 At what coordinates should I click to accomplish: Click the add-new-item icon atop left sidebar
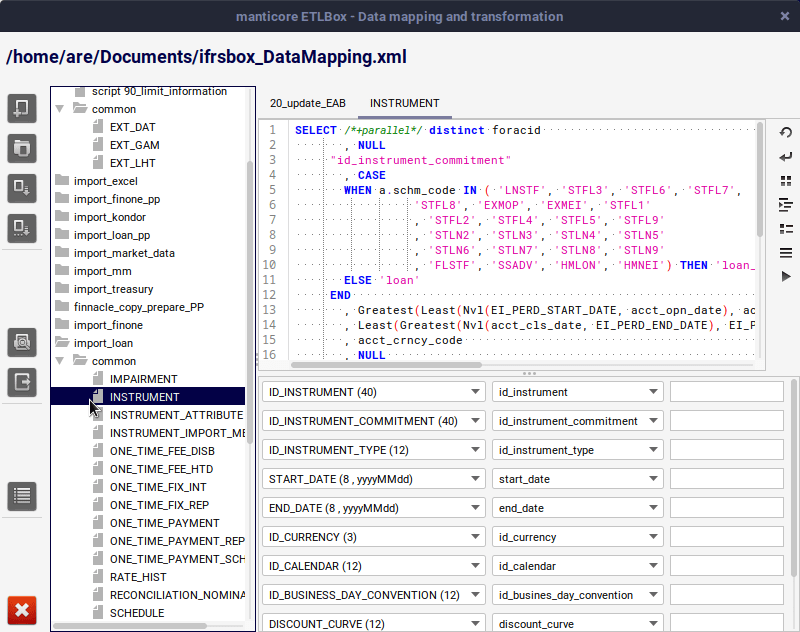22,108
